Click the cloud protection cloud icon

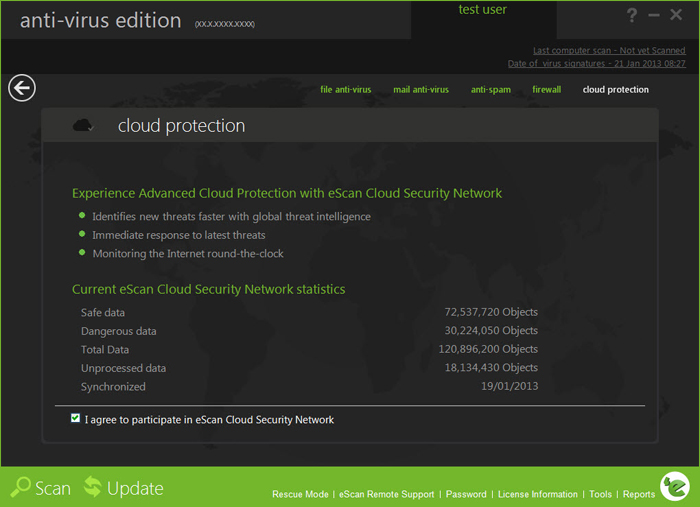tap(83, 125)
